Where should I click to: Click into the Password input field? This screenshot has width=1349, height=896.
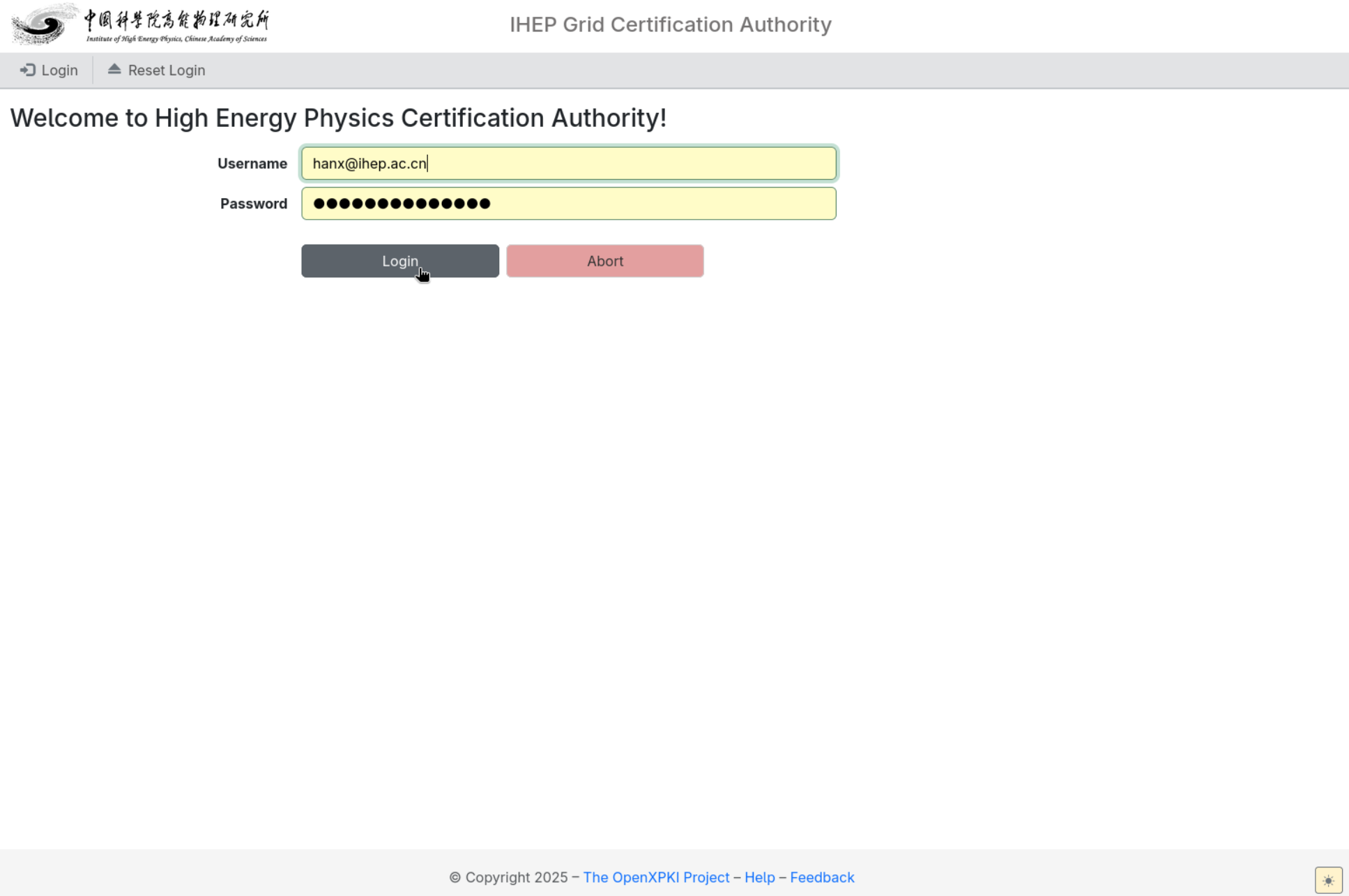[568, 204]
